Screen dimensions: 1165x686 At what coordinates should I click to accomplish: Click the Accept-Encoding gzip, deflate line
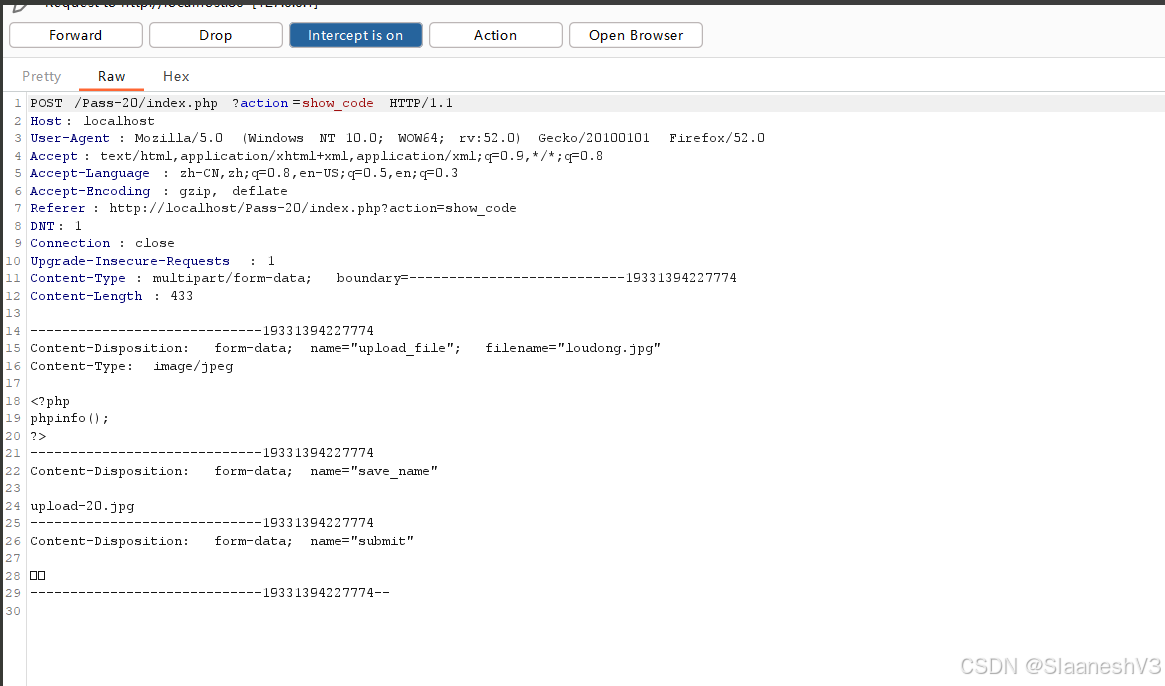(x=158, y=191)
